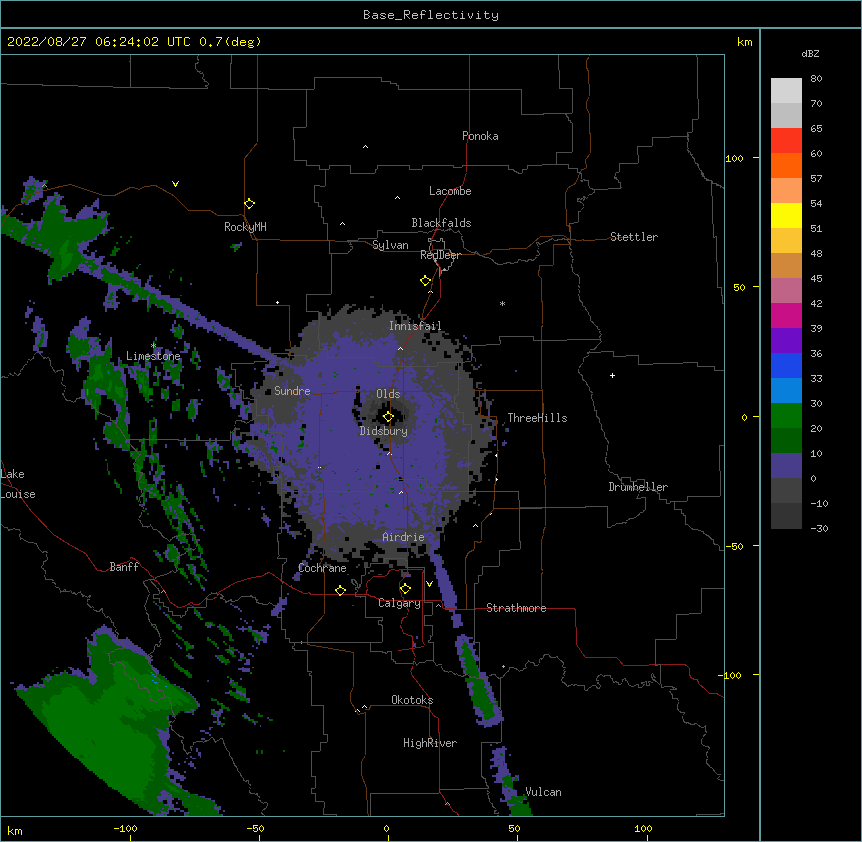Click the Strathmore label
The width and height of the screenshot is (862, 842).
click(x=516, y=608)
